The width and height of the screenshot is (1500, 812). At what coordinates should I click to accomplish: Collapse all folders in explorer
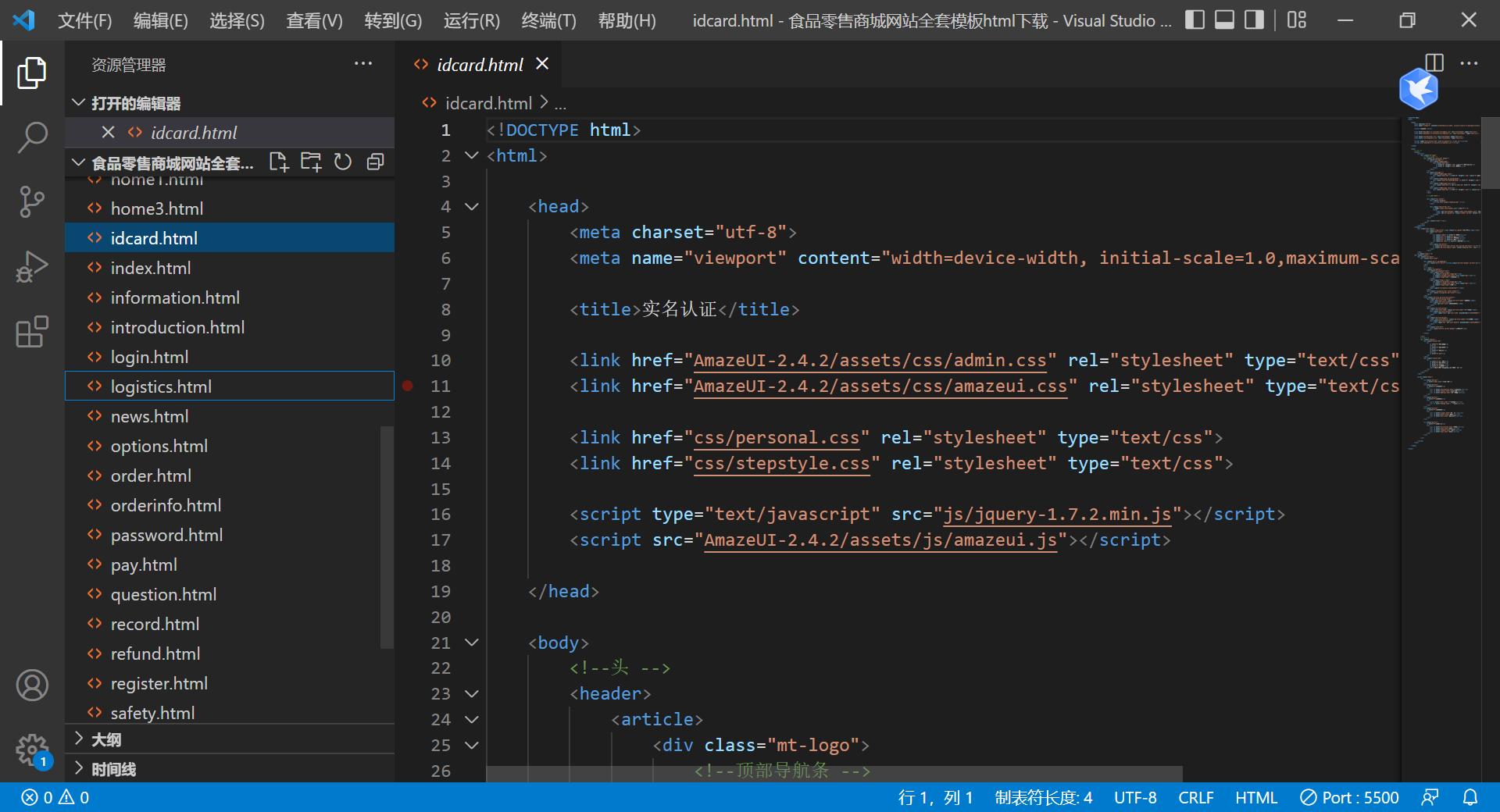(376, 162)
